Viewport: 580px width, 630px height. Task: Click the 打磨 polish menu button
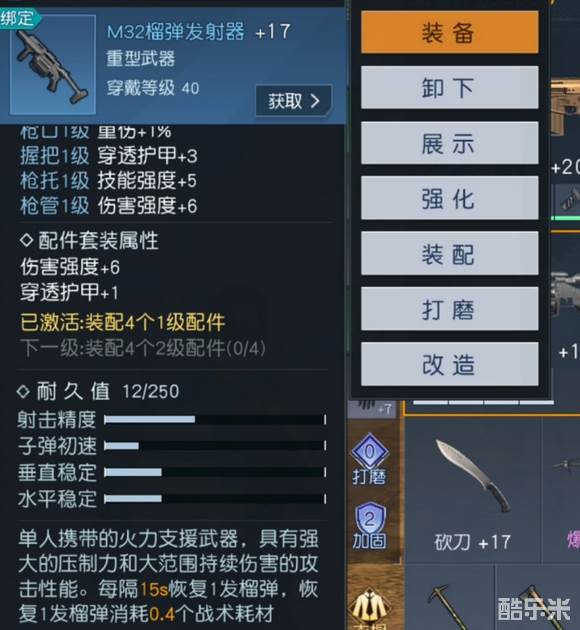click(x=449, y=309)
